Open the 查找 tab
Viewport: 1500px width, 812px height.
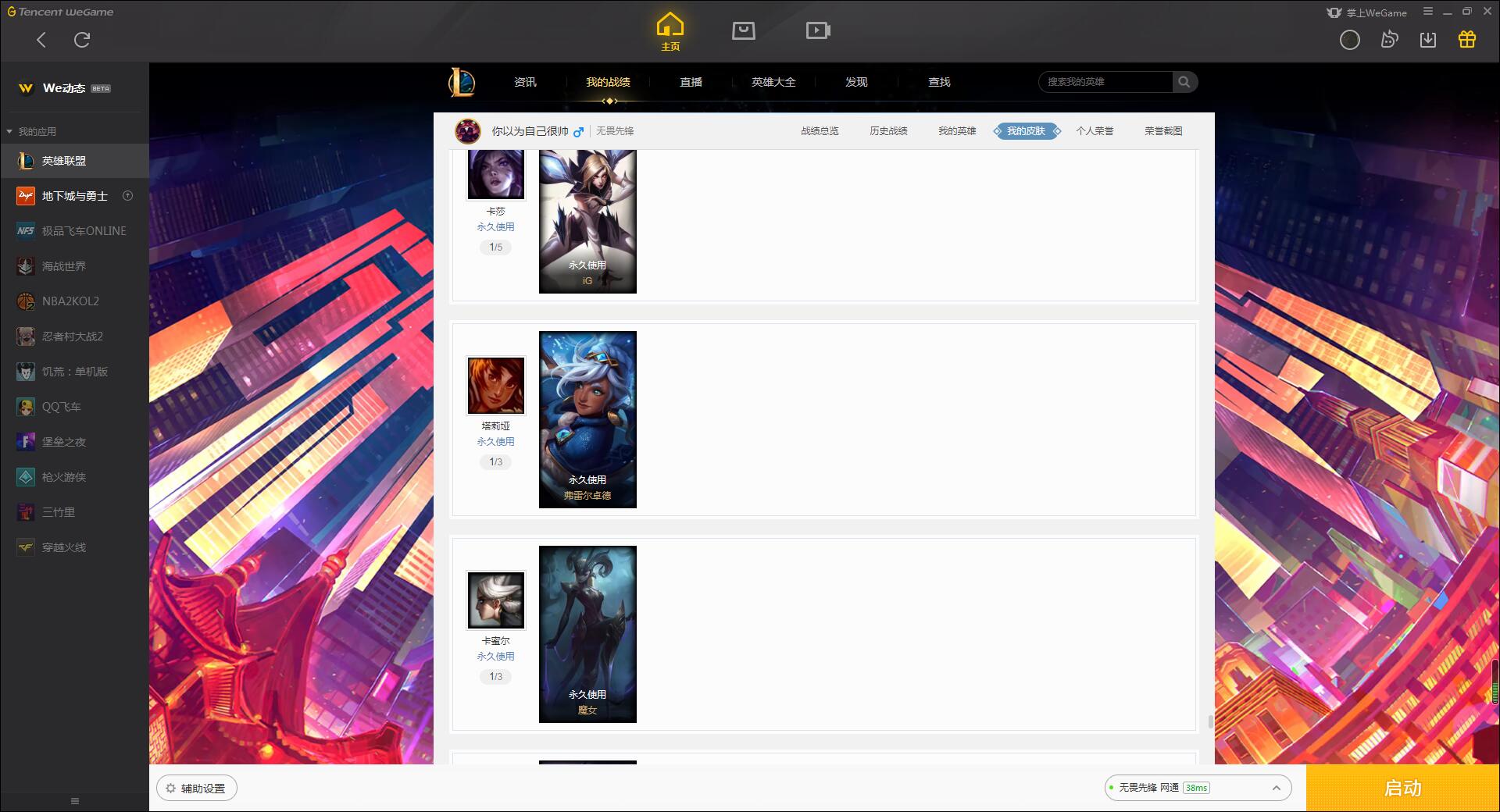[x=939, y=82]
